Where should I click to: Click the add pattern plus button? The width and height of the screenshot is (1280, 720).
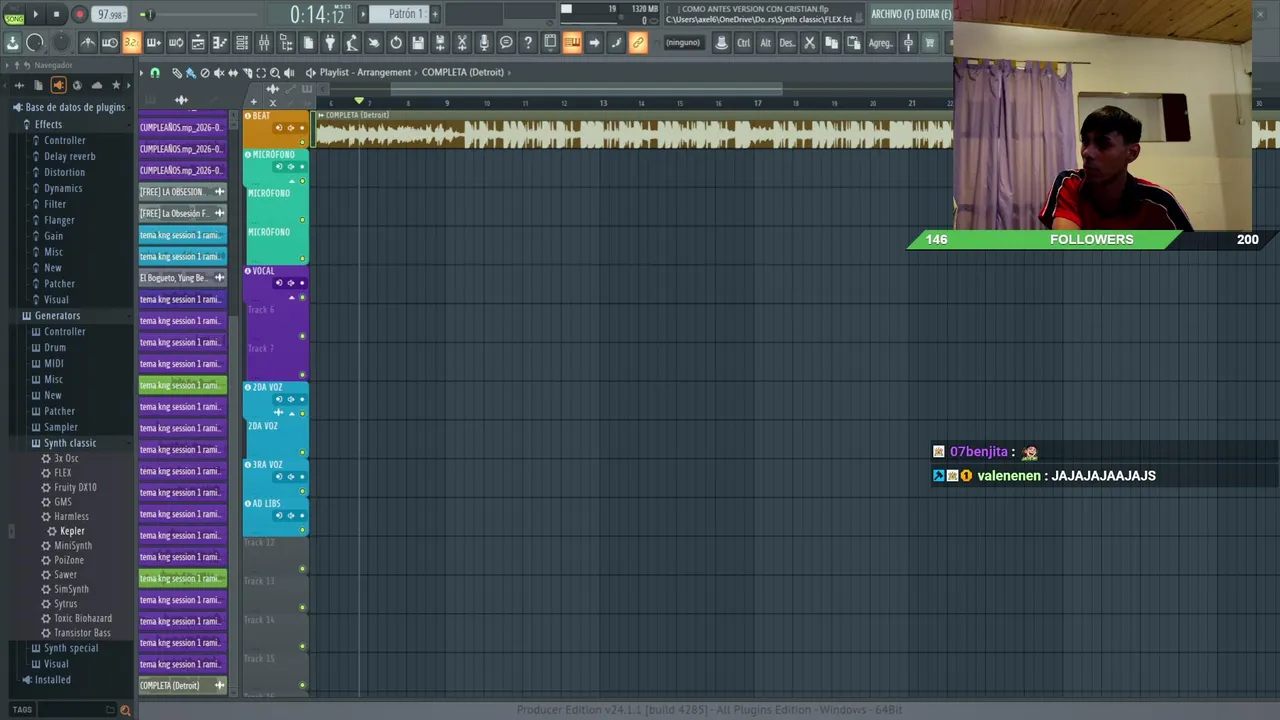[435, 14]
